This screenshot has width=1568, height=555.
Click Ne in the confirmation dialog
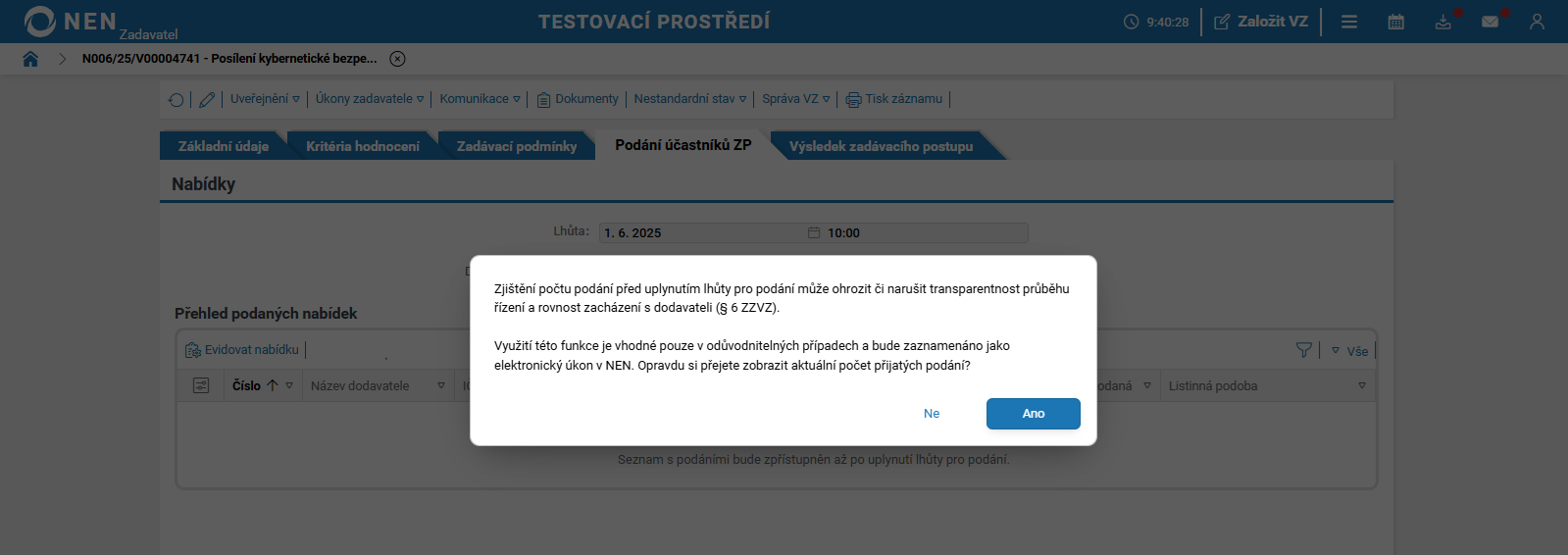932,414
